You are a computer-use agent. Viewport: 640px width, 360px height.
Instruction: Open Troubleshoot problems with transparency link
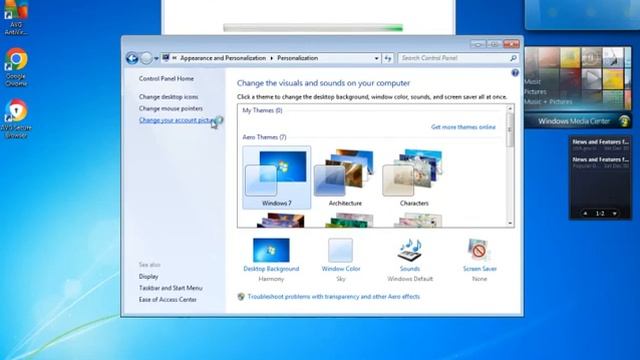pos(333,297)
